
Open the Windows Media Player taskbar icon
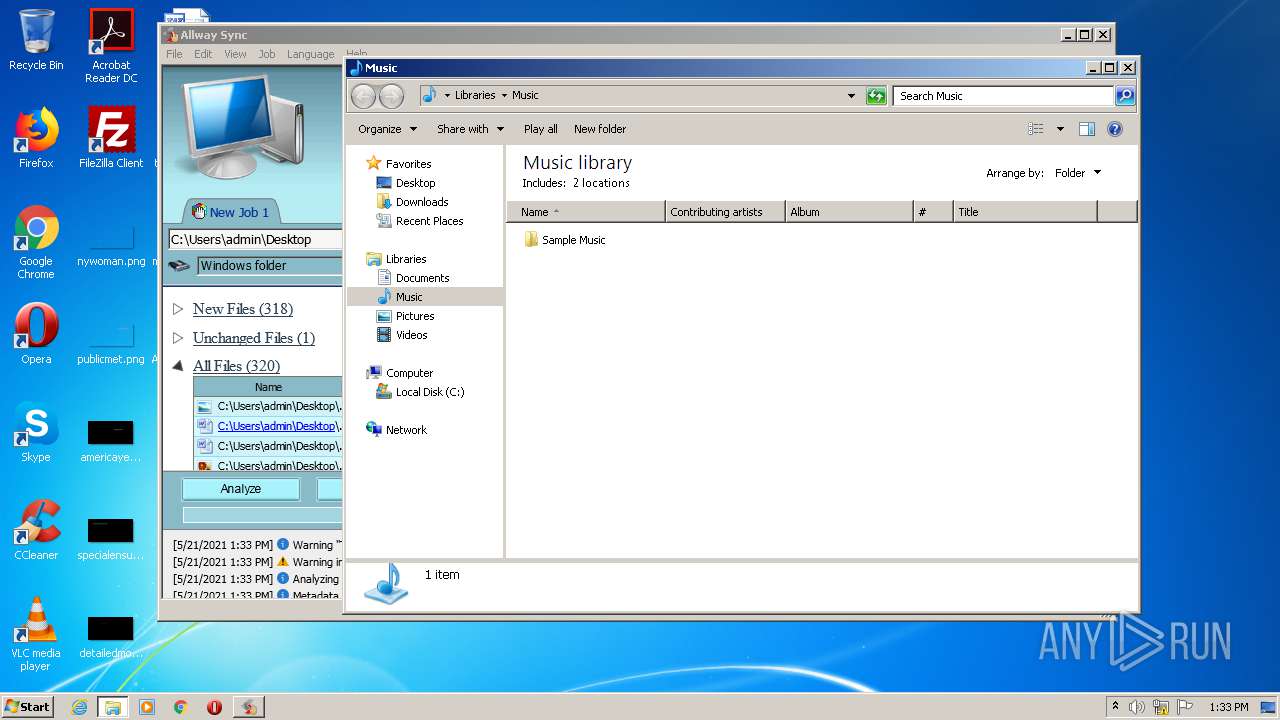click(147, 707)
